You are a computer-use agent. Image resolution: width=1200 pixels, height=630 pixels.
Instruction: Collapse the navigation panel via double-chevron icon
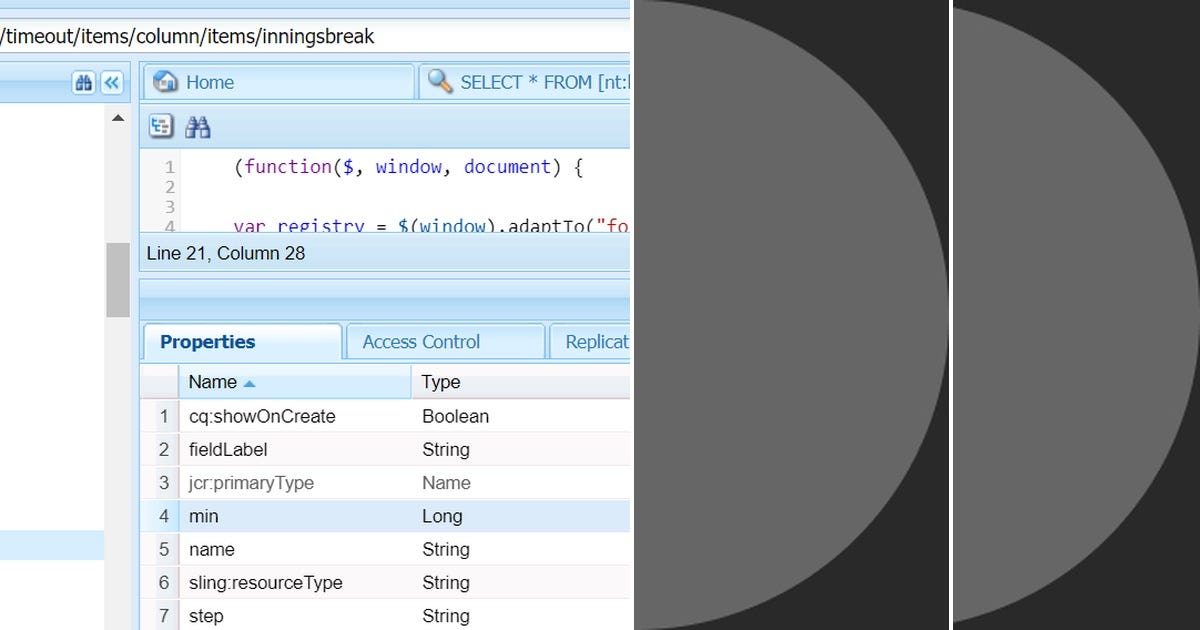(111, 82)
